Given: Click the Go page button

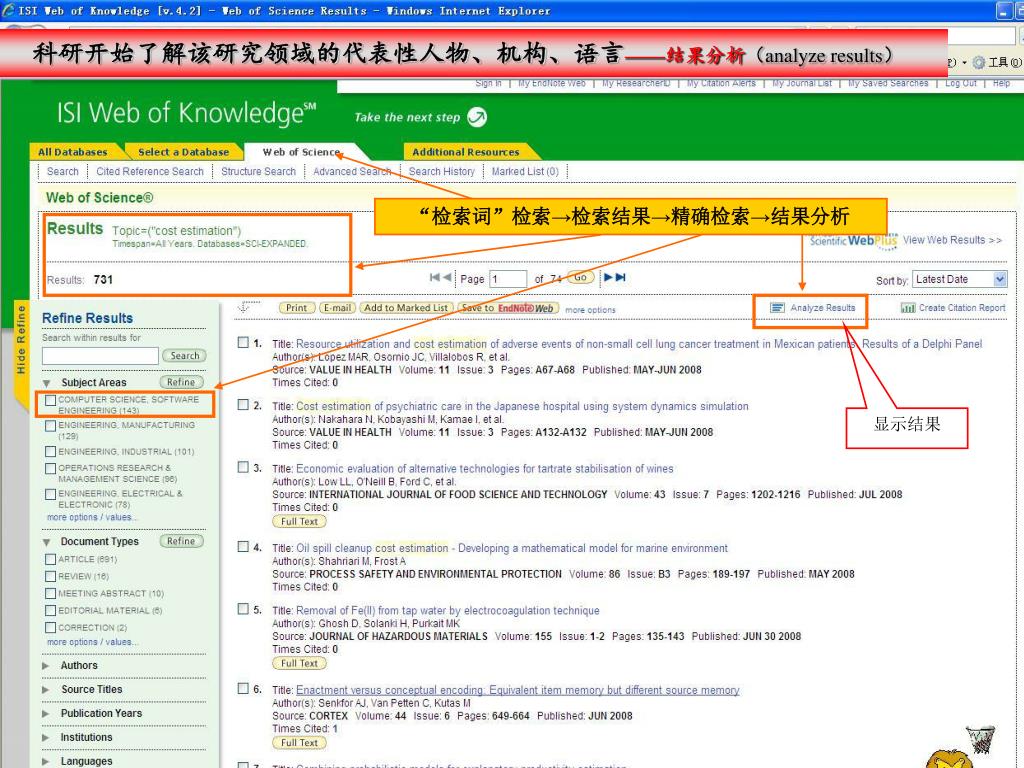Looking at the screenshot, I should tap(581, 277).
